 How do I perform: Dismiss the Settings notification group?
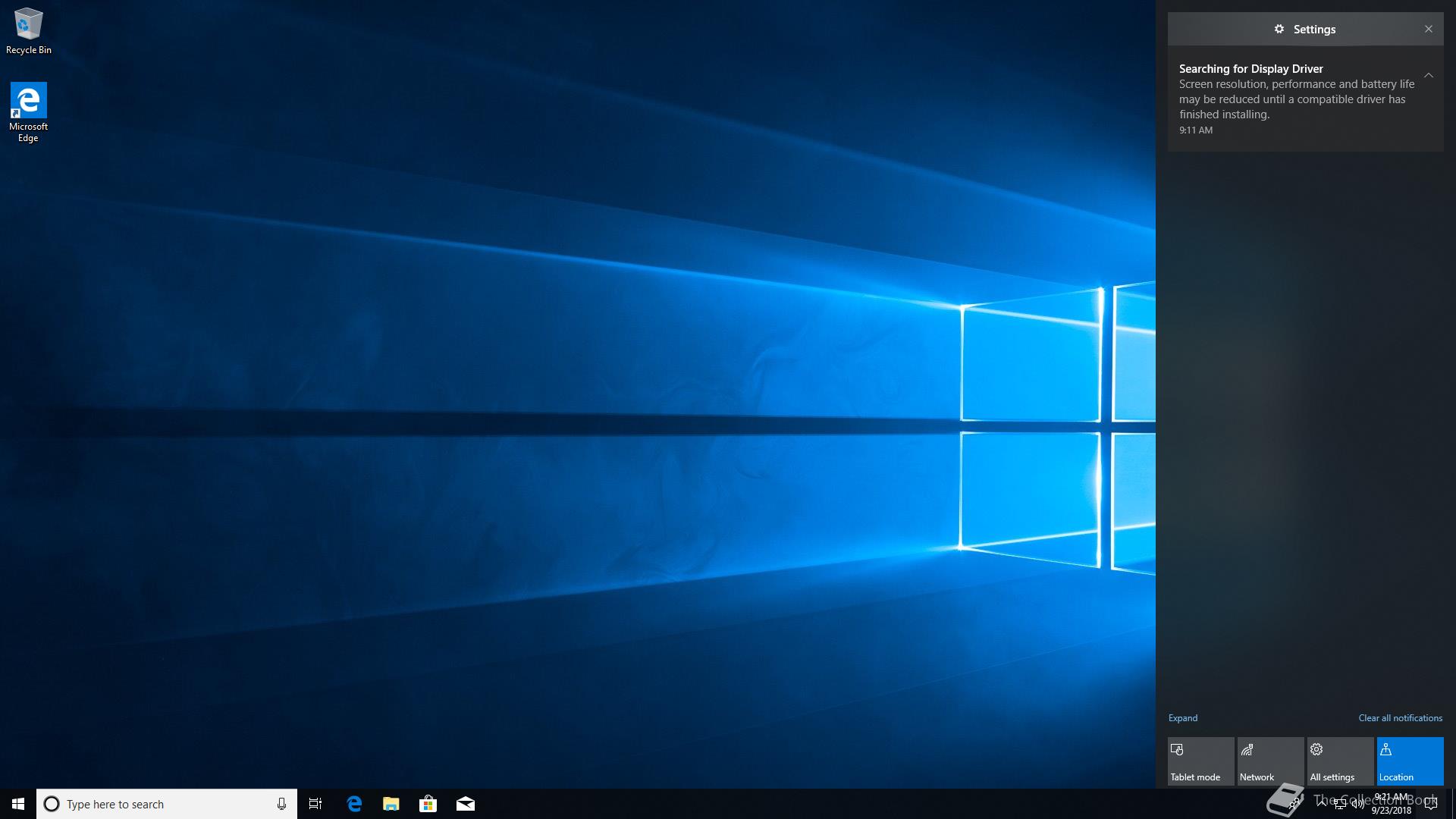(1429, 29)
